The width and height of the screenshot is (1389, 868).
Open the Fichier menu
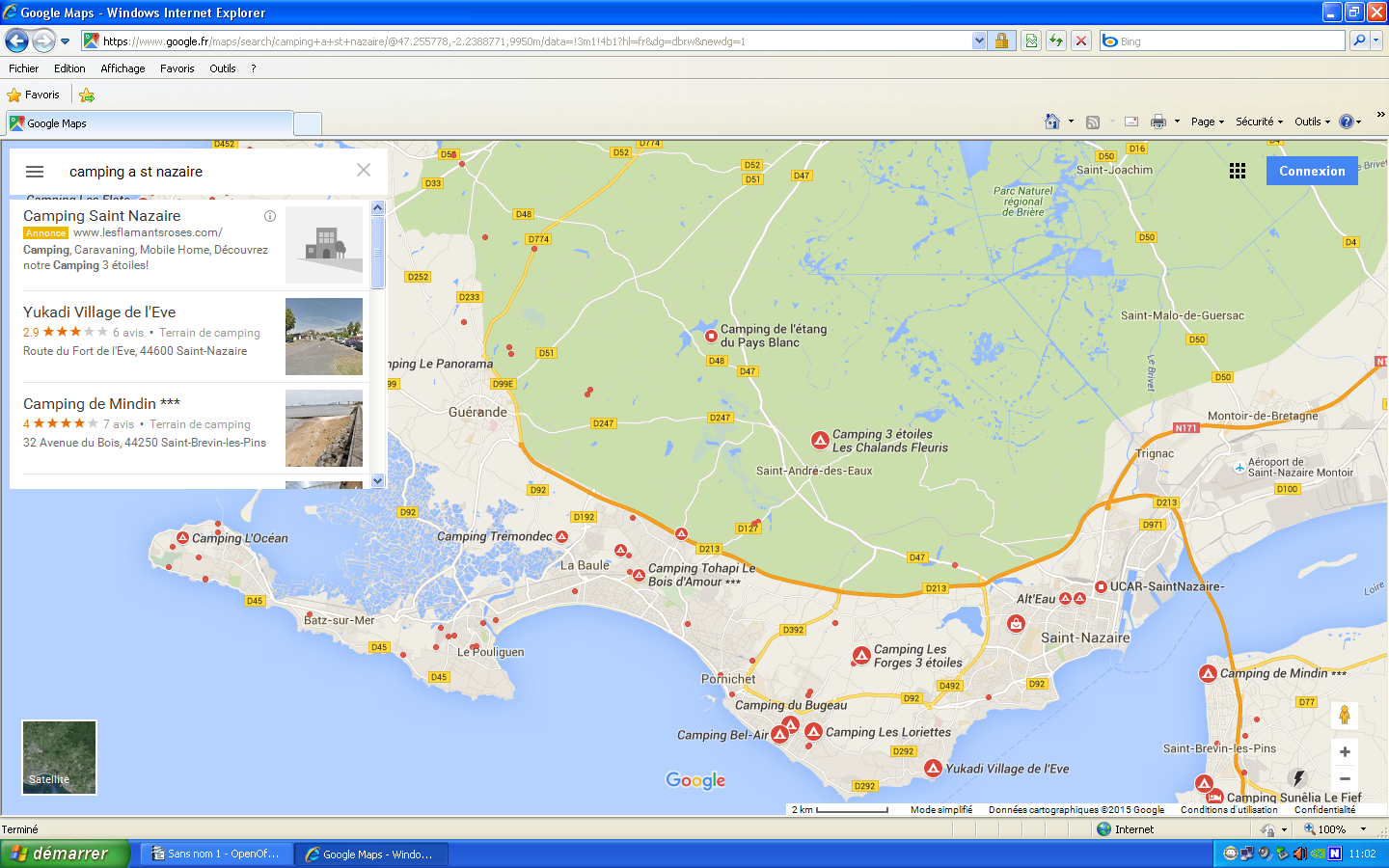24,68
